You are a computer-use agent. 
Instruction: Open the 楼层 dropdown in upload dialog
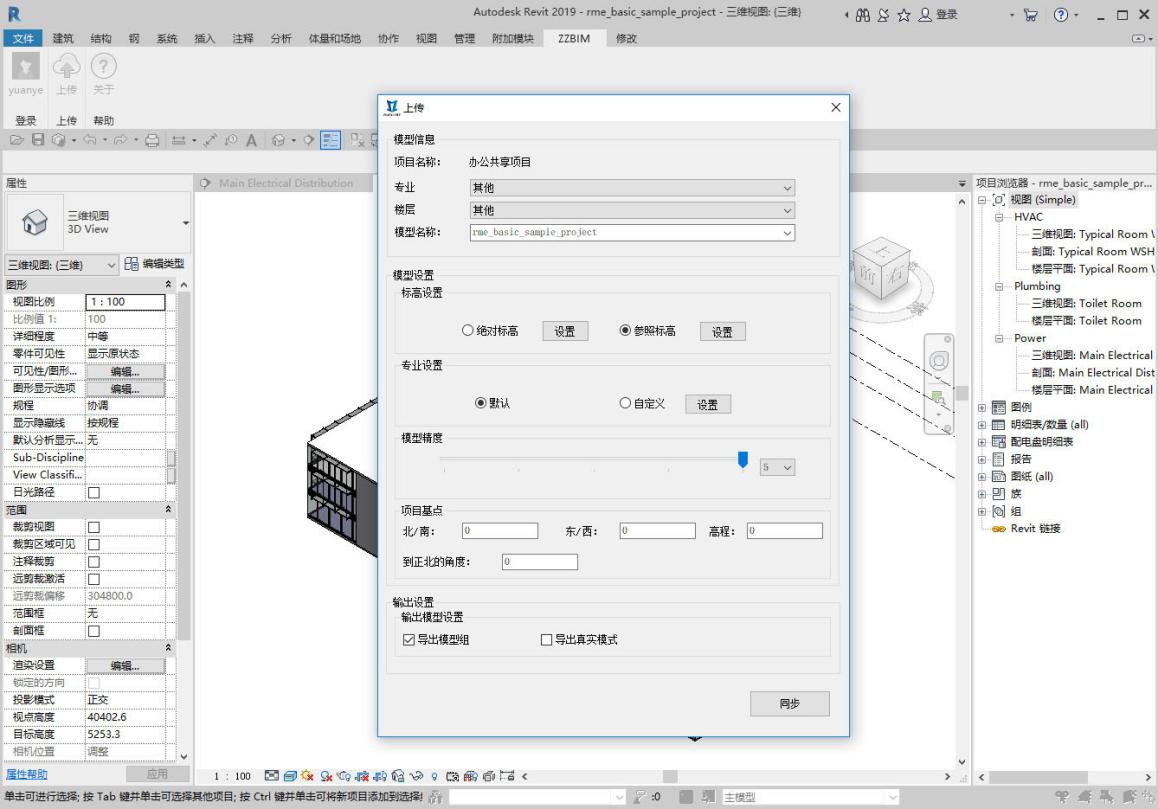tap(632, 211)
